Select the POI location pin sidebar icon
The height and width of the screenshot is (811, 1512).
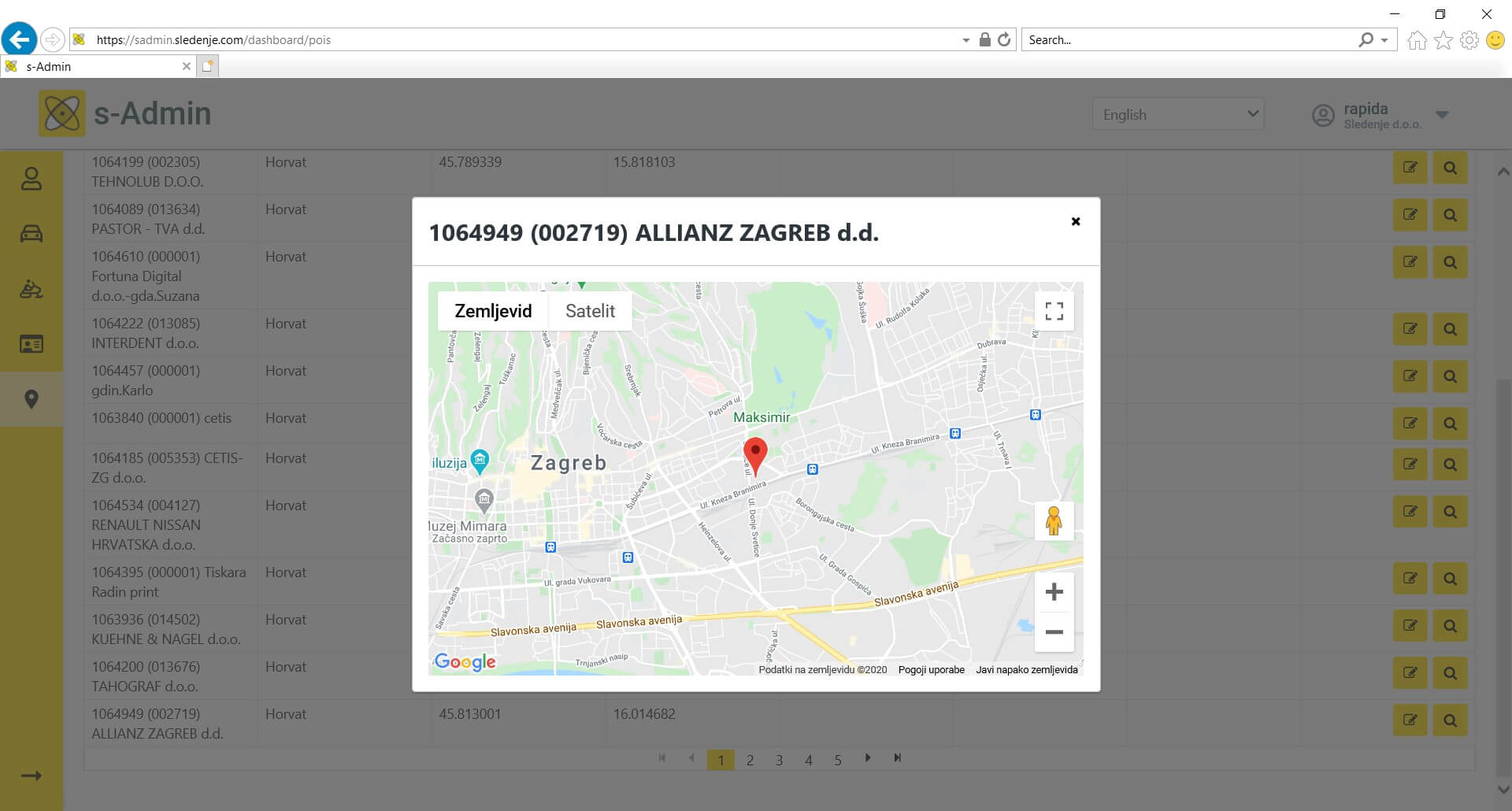pos(31,399)
